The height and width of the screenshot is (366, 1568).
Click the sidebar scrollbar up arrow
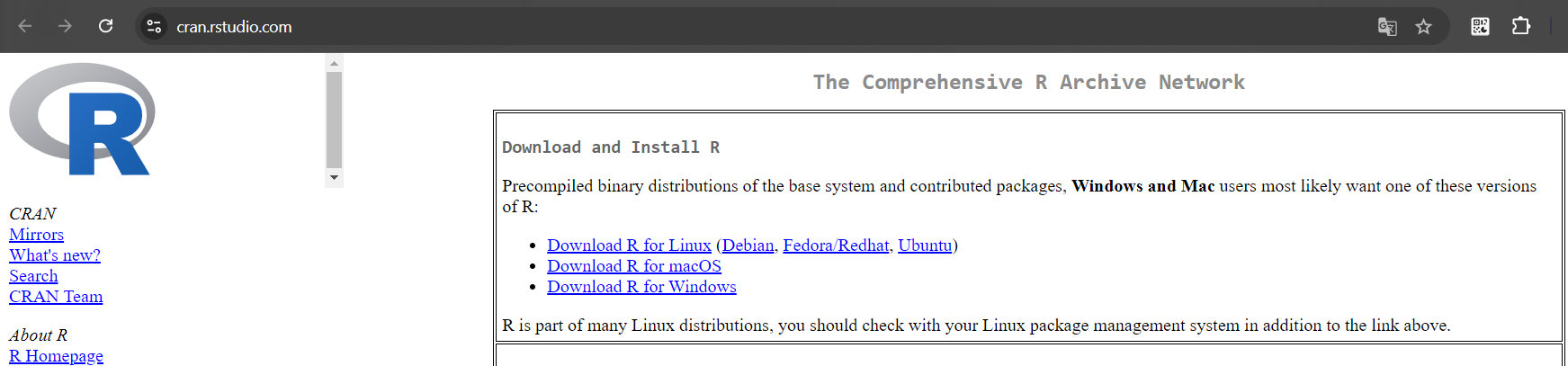tap(334, 63)
